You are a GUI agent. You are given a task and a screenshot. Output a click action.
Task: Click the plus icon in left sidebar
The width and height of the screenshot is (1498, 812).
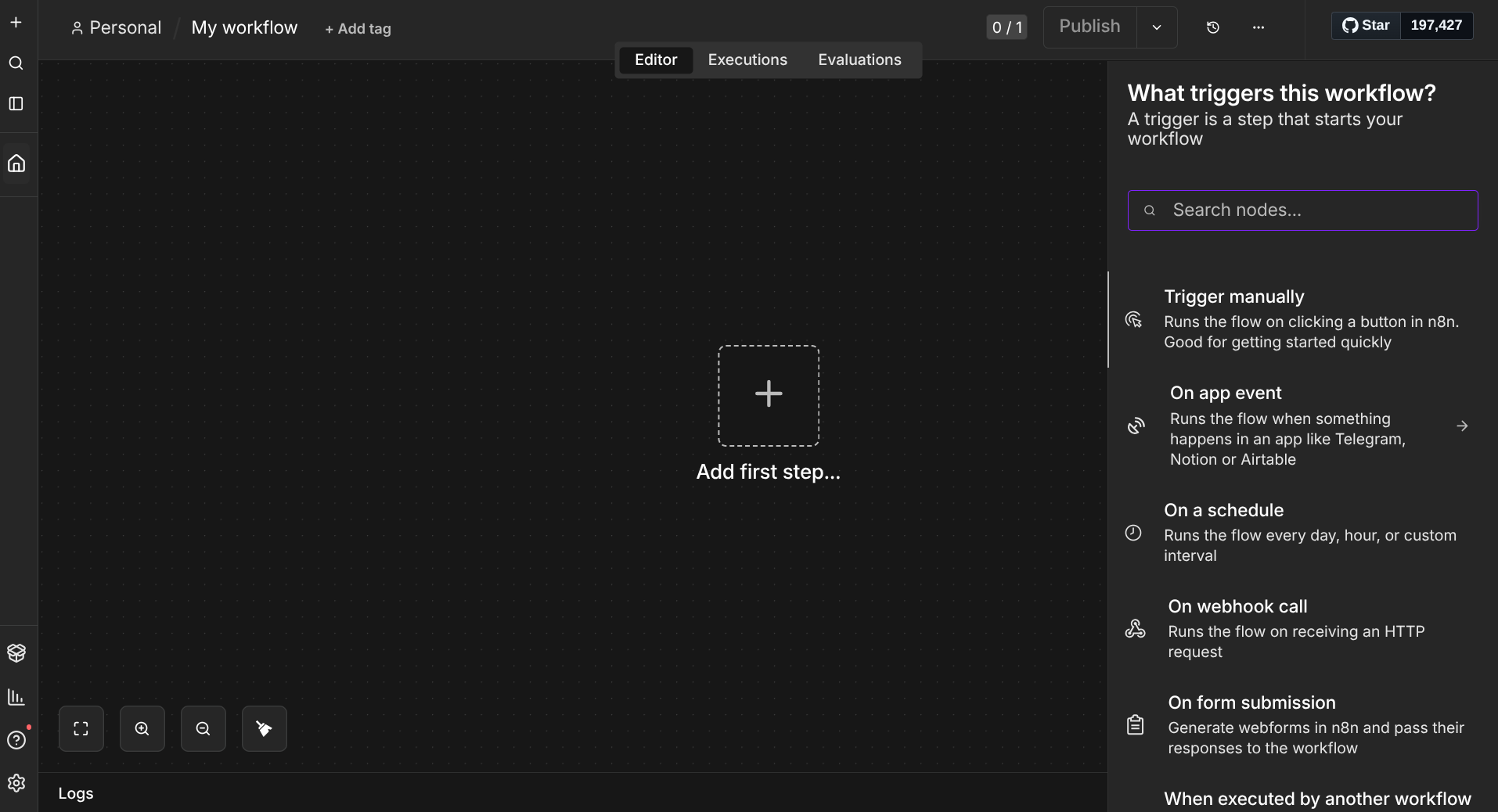16,23
